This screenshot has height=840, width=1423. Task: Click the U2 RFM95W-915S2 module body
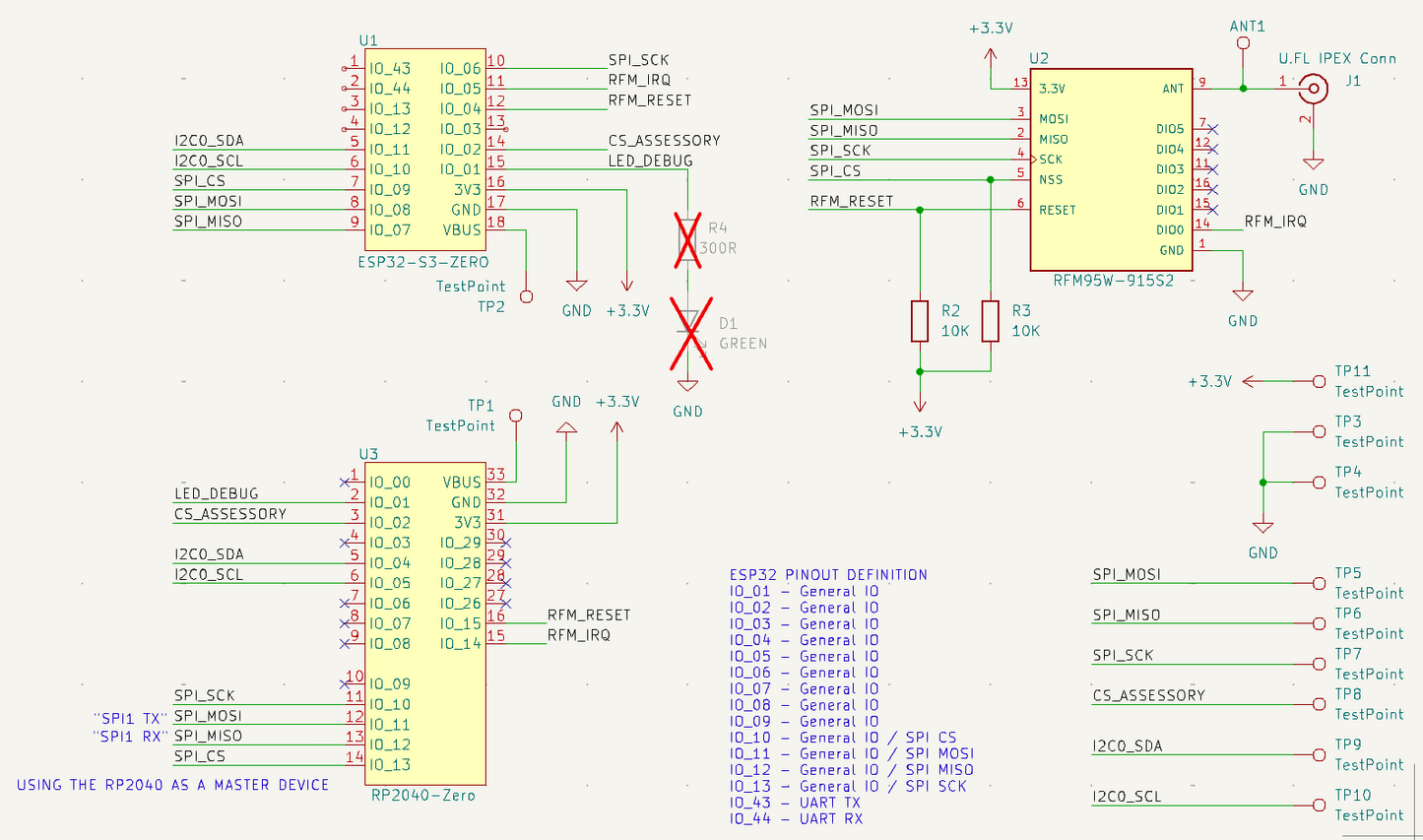pyautogui.click(x=1111, y=169)
